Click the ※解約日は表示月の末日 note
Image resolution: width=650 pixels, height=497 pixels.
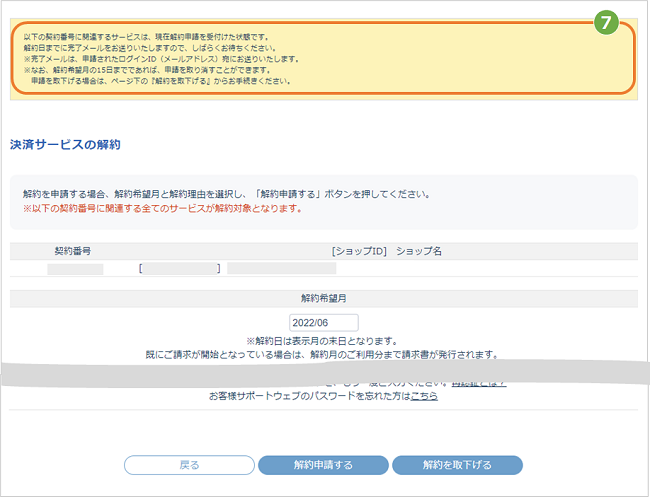tap(323, 341)
